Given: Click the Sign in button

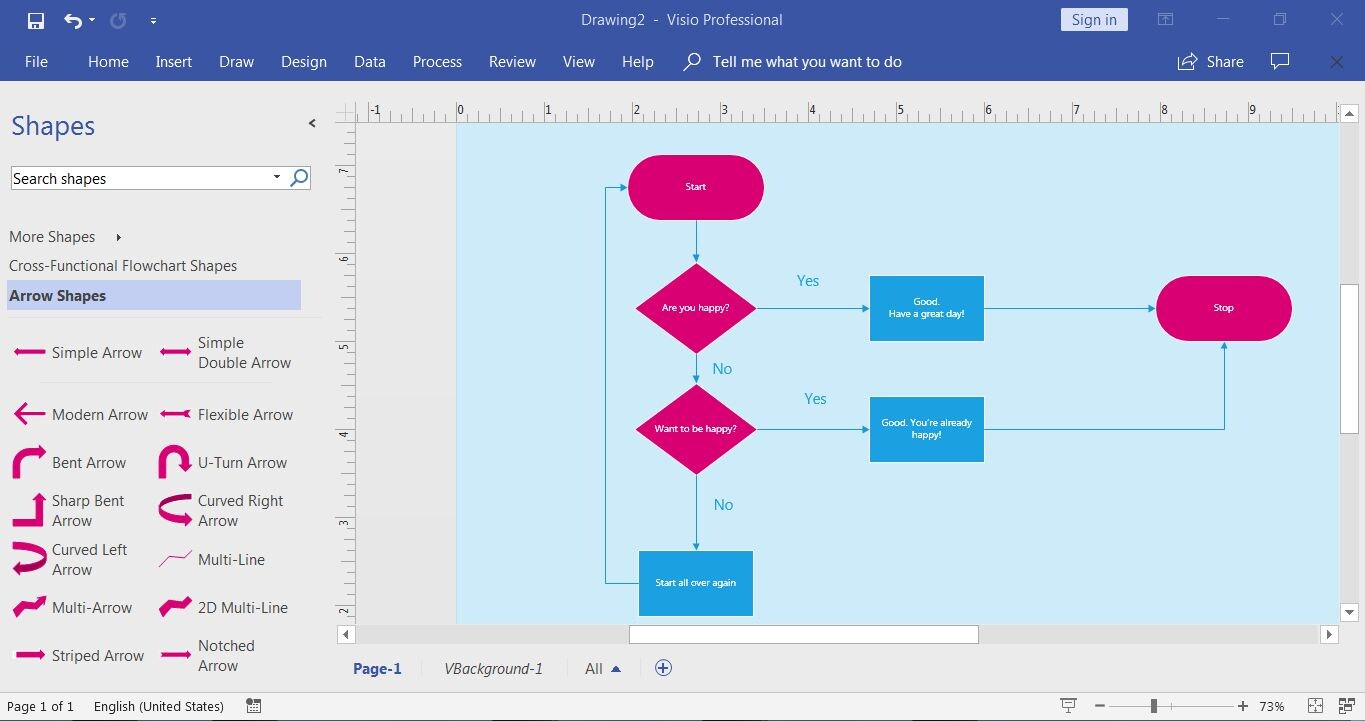Looking at the screenshot, I should coord(1093,19).
